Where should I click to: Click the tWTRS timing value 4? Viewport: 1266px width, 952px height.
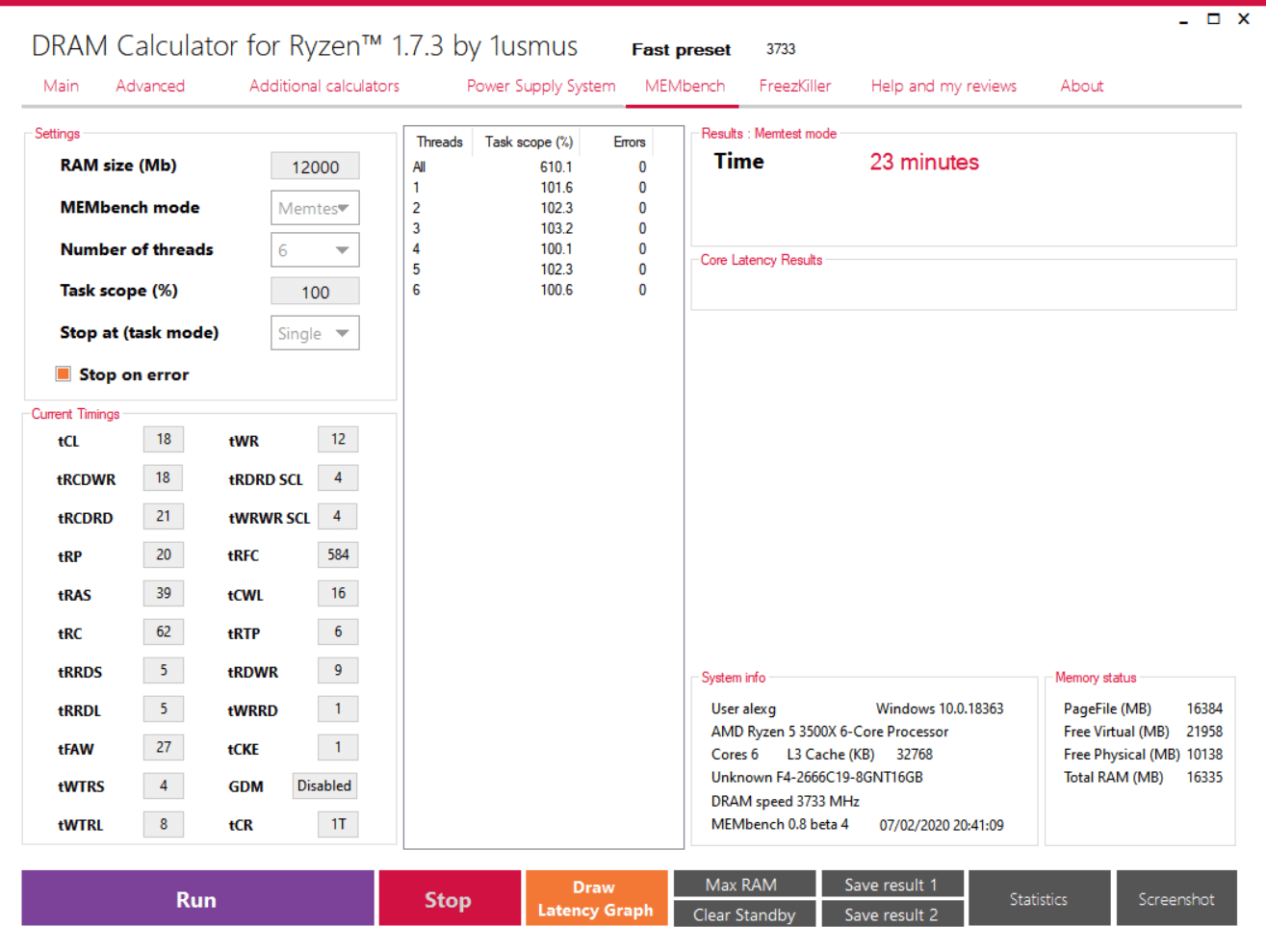click(164, 785)
